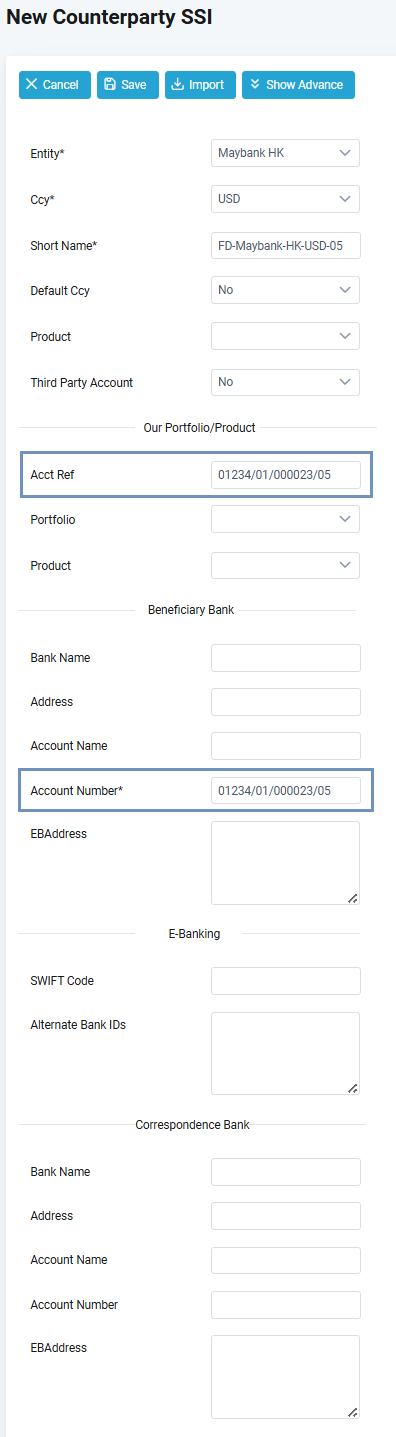Open the Portfolio dropdown
This screenshot has height=1437, width=396.
coord(285,519)
